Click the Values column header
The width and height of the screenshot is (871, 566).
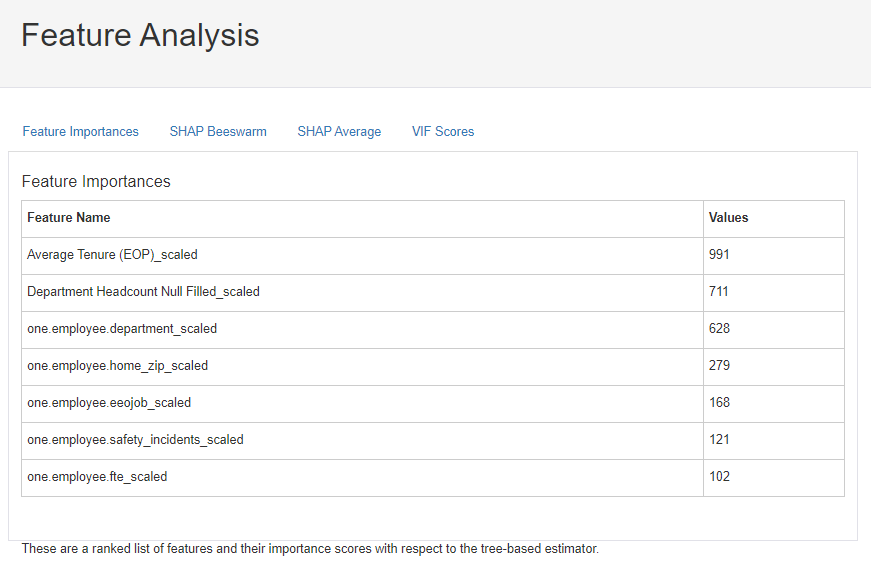(x=728, y=218)
